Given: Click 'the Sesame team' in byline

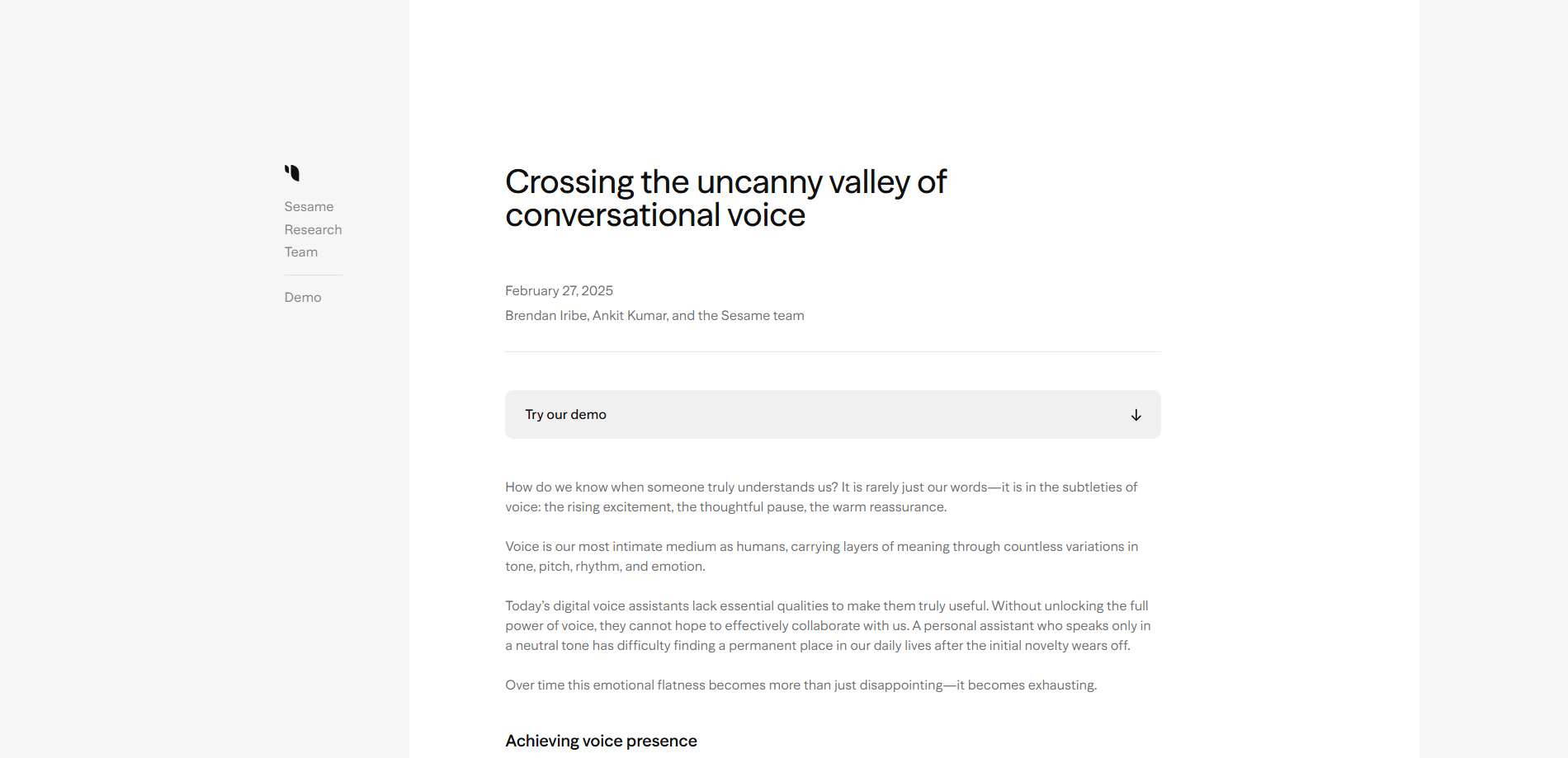Looking at the screenshot, I should (x=751, y=315).
